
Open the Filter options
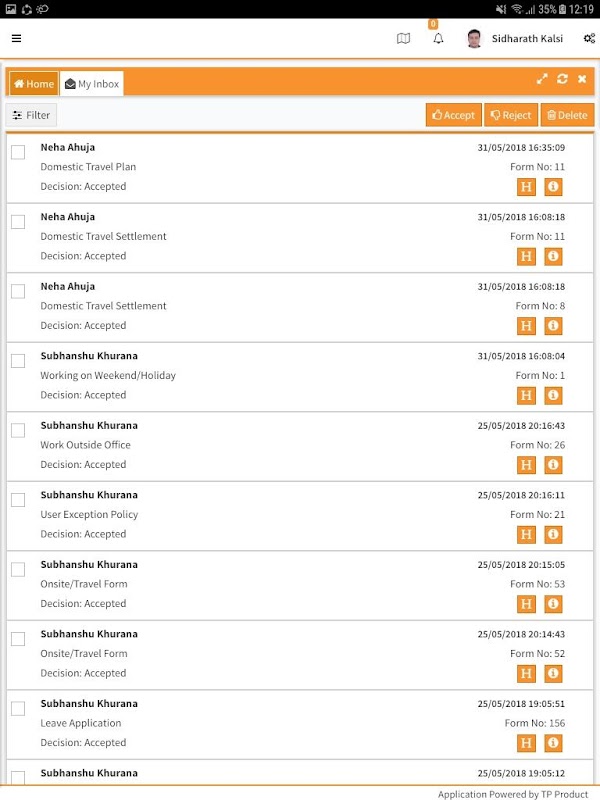31,115
